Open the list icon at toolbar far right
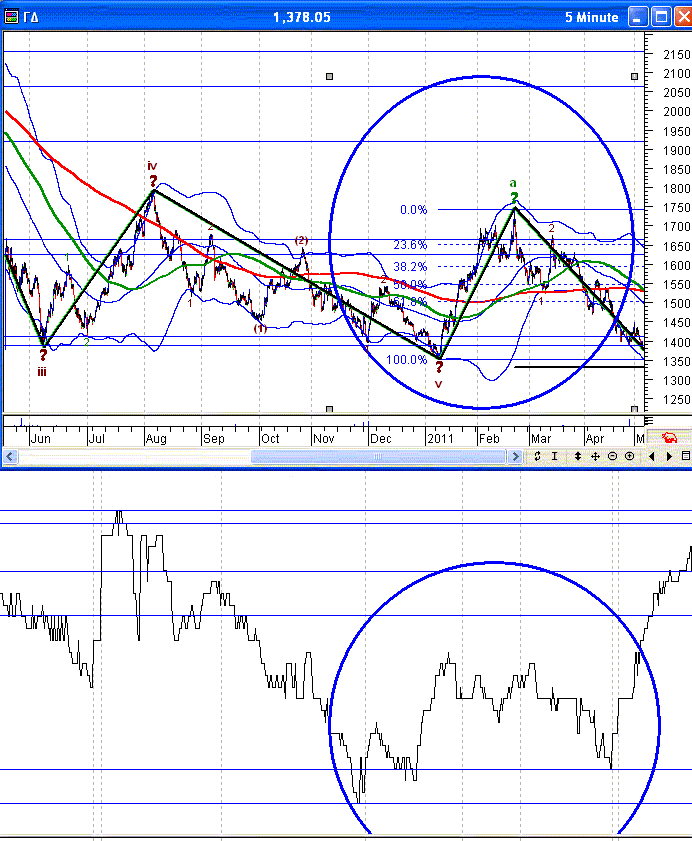This screenshot has height=841, width=692. coord(686,457)
